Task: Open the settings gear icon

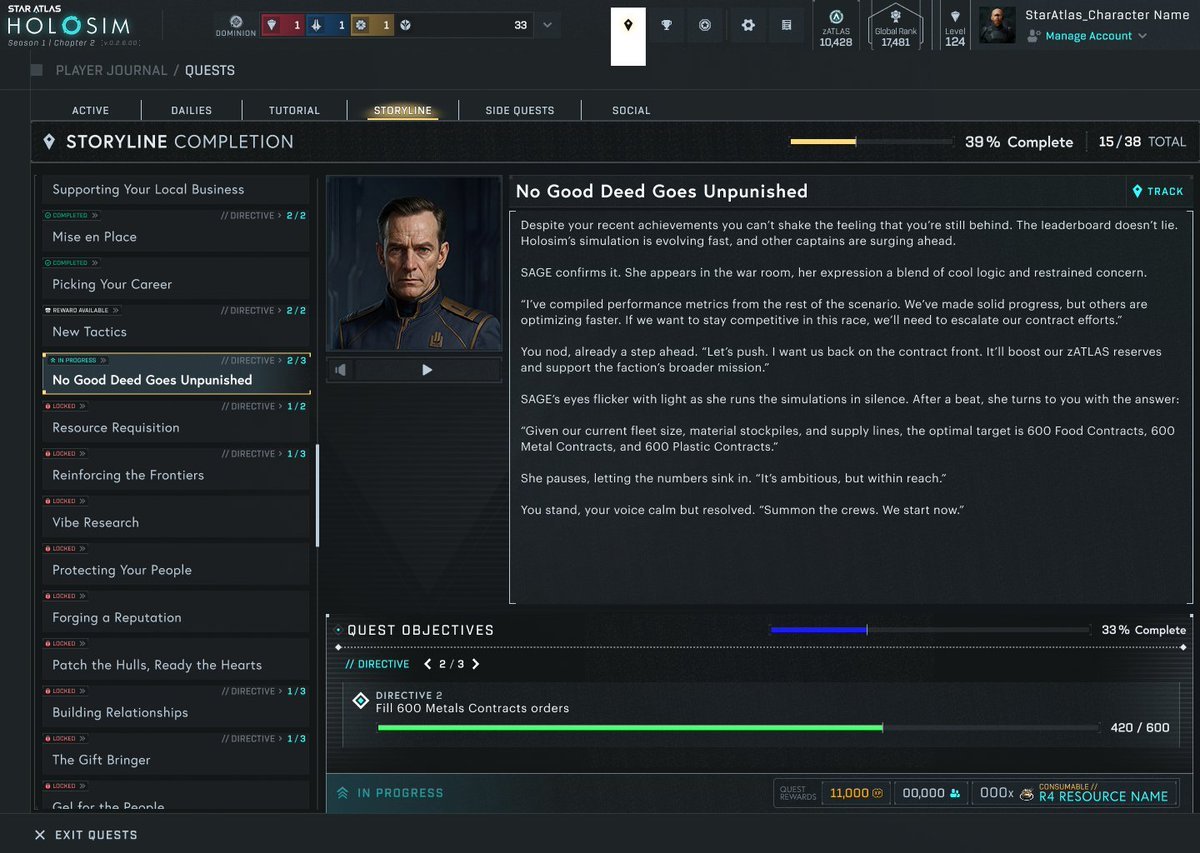Action: [748, 25]
